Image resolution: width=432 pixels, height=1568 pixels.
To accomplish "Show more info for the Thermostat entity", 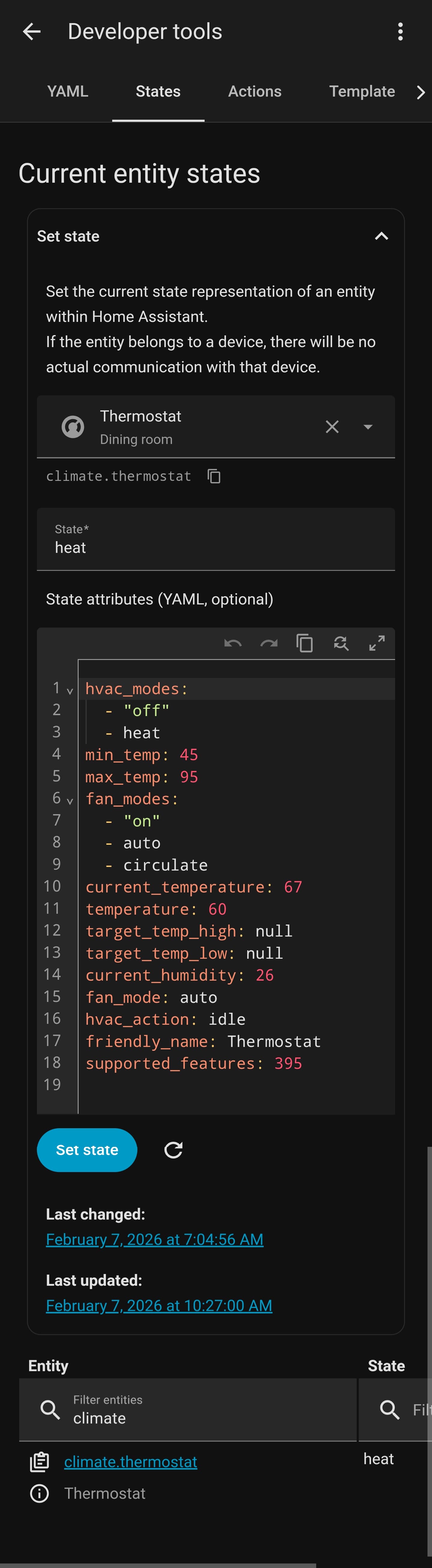I will [x=40, y=1493].
